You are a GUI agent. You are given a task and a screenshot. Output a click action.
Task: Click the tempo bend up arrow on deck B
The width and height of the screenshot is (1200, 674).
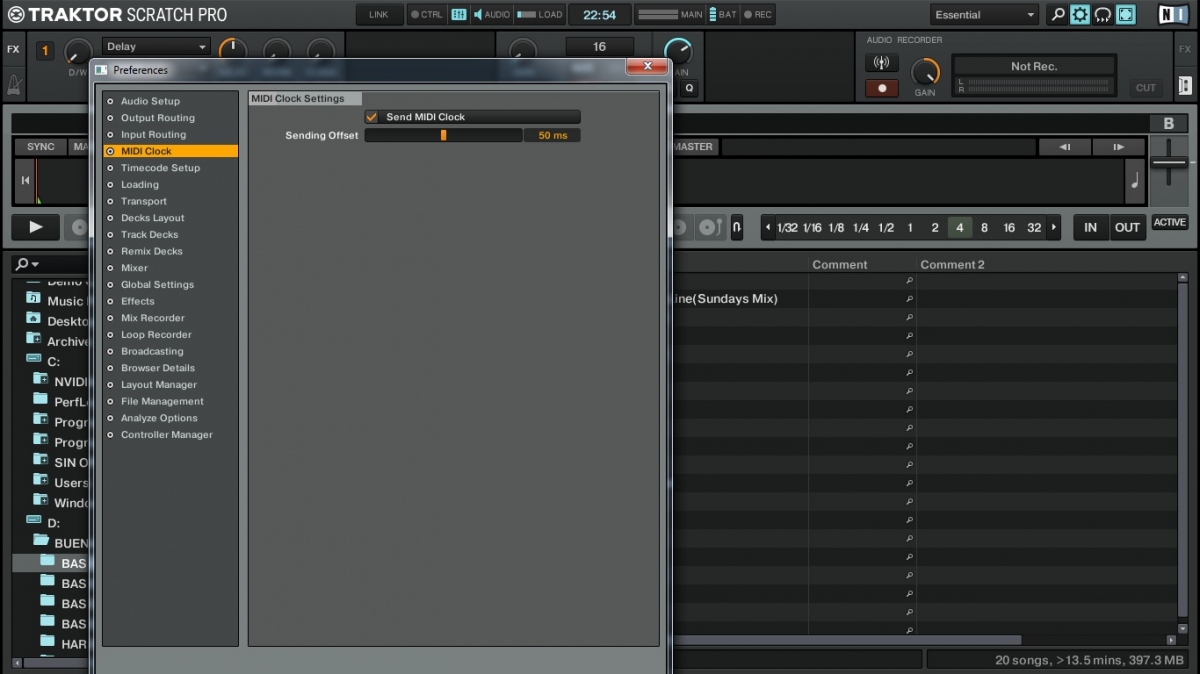point(1118,147)
